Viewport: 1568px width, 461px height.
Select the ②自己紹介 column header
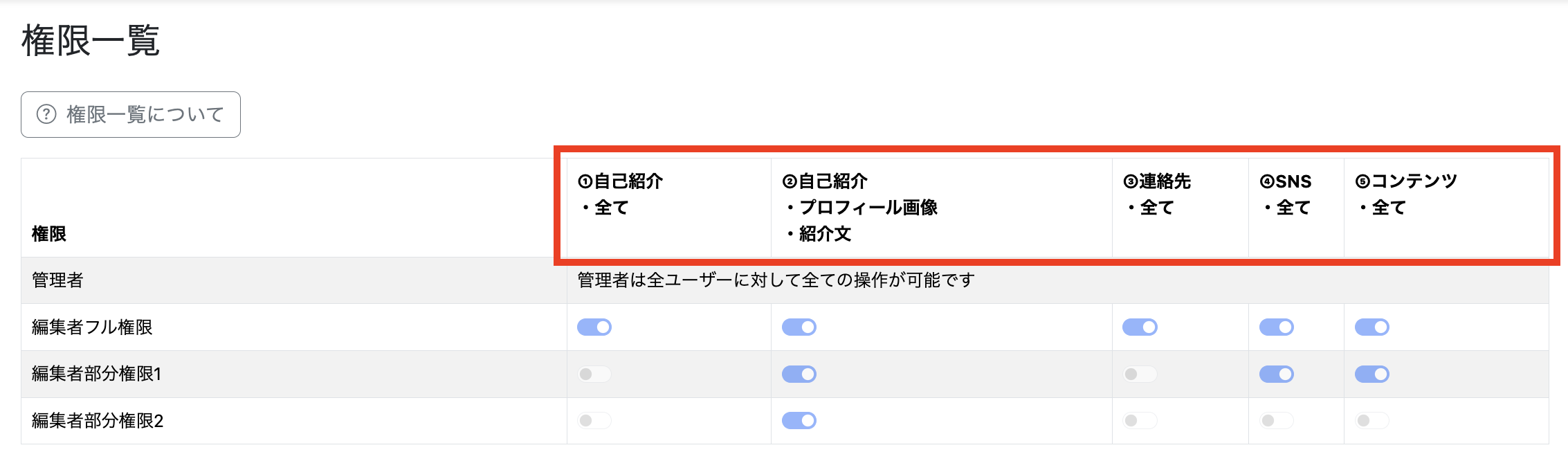825,181
